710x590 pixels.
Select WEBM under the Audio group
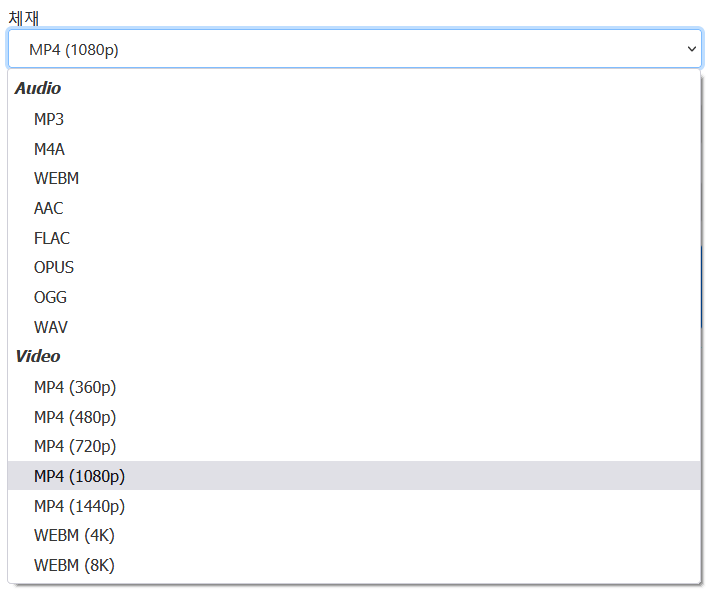click(354, 178)
